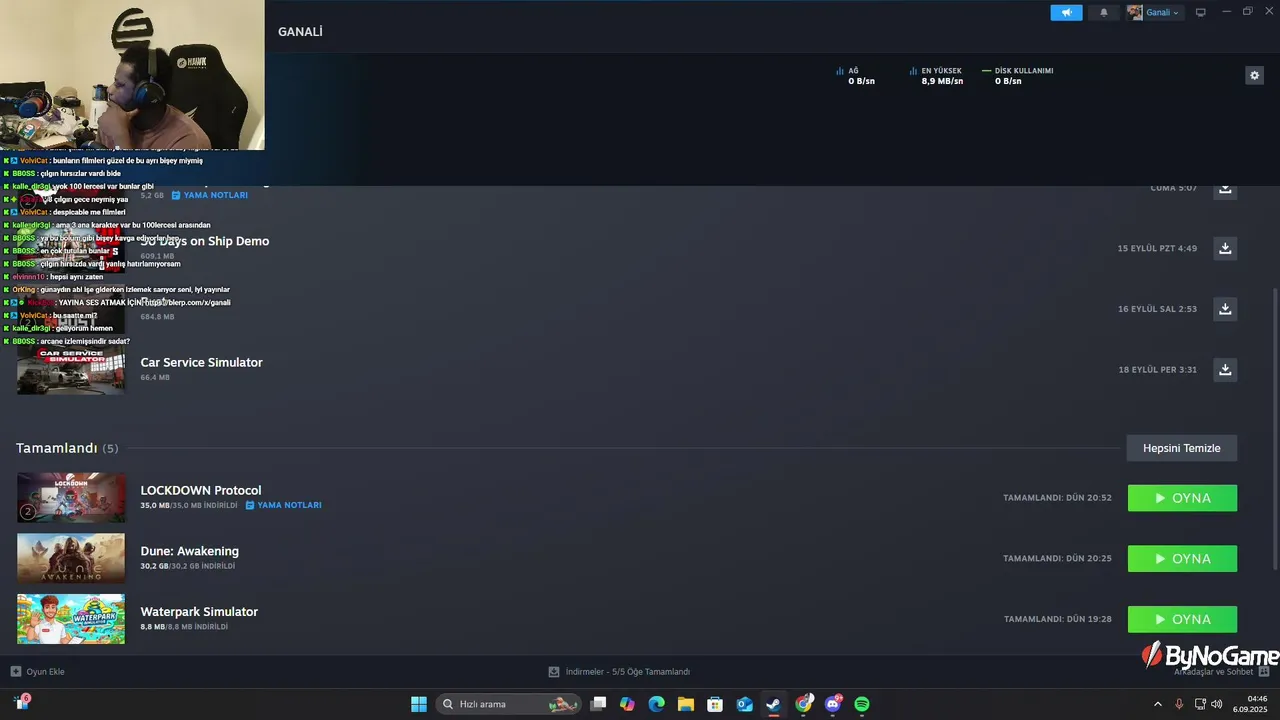Click the EN YÜKSEK 8,9 MB/sn stat
This screenshot has height=720, width=1280.
click(936, 76)
